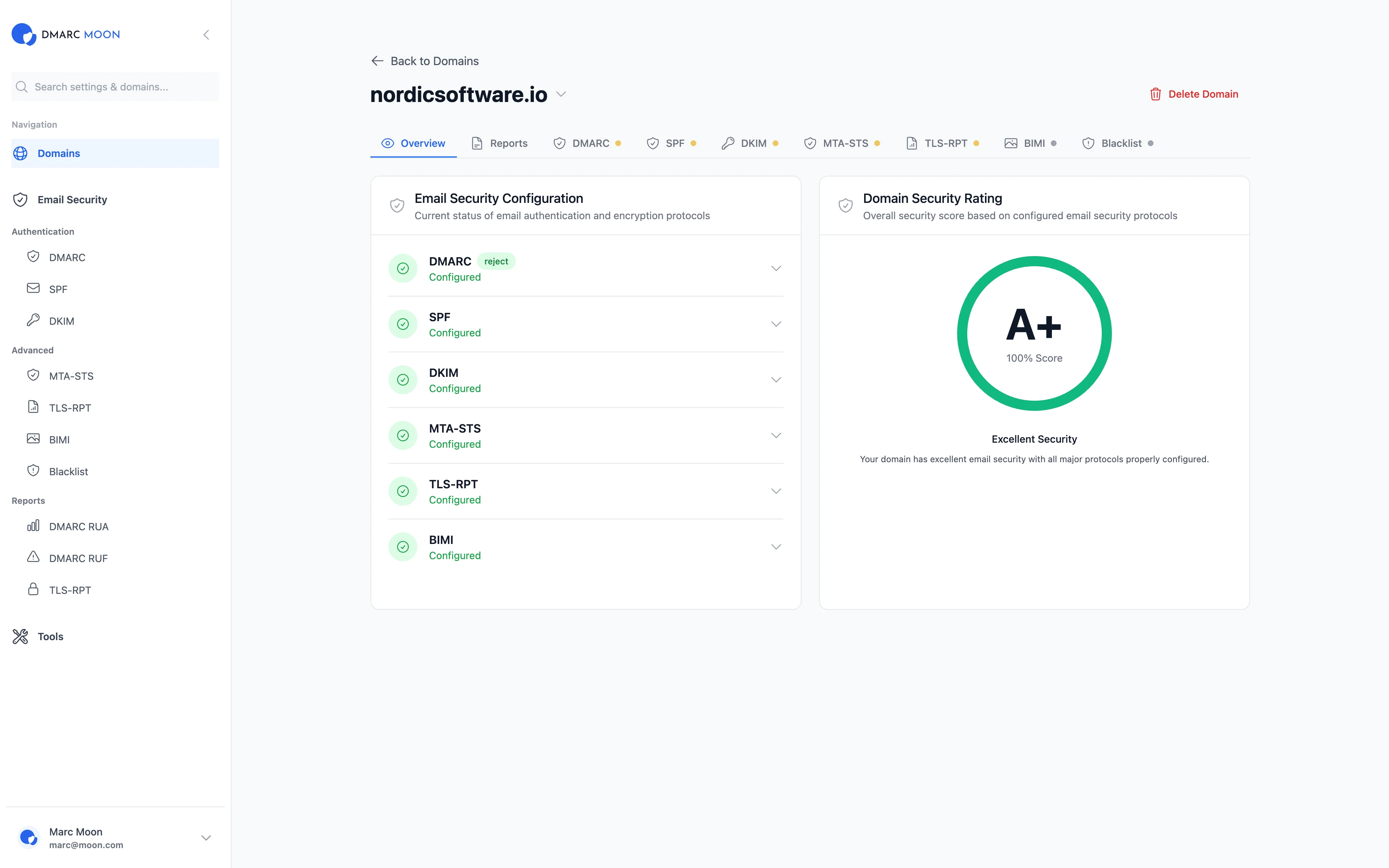This screenshot has width=1389, height=868.
Task: Expand Marc Moon account menu
Action: [x=206, y=838]
